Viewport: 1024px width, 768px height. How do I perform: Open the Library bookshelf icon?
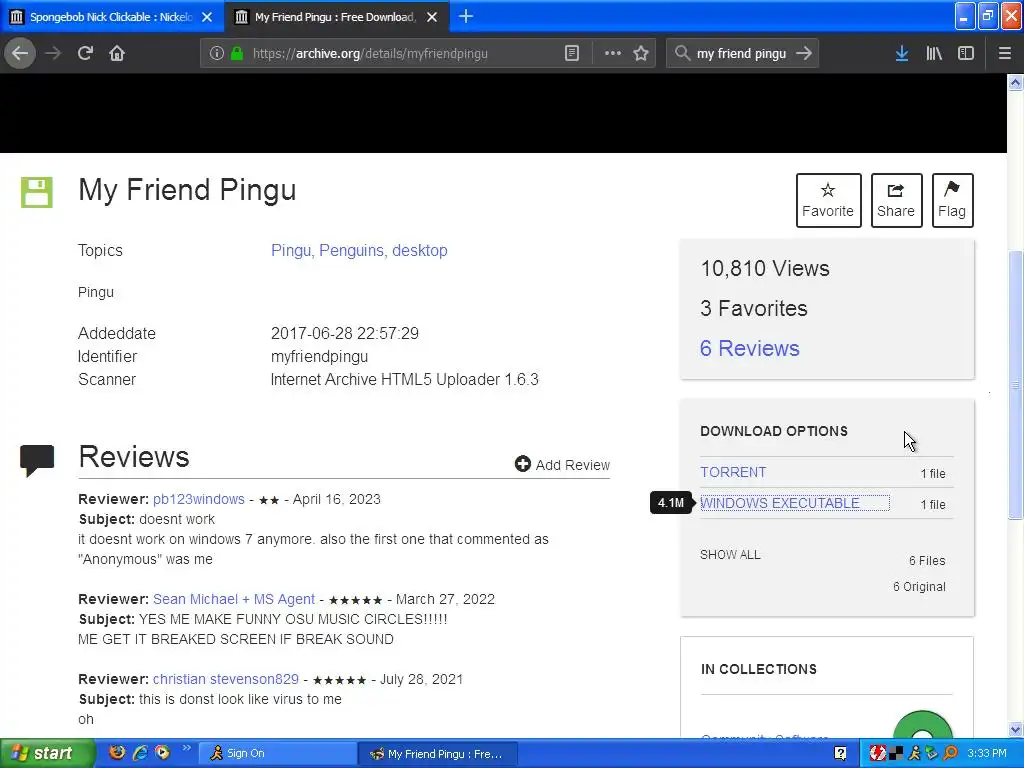[x=934, y=54]
